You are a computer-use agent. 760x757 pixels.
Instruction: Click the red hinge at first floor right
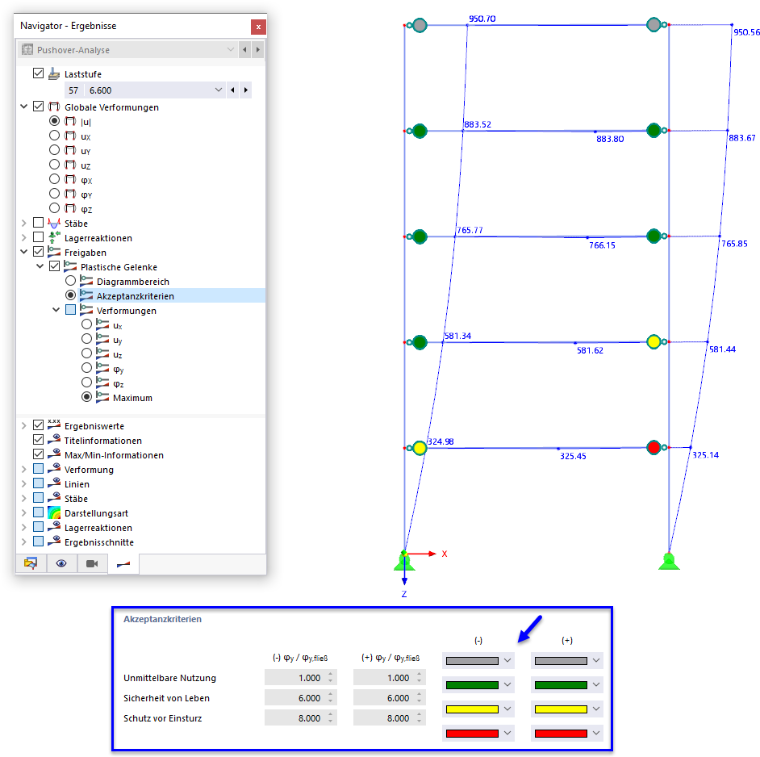pyautogui.click(x=653, y=447)
